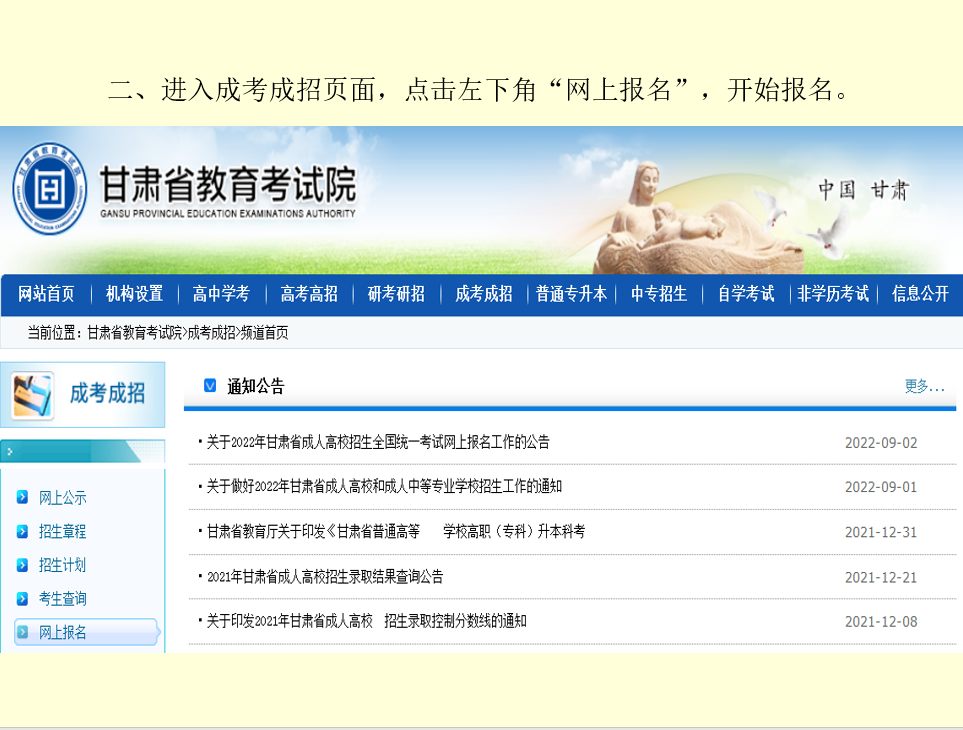Open the 2022 成人高校 网上报名工作 announcement
Image resolution: width=963 pixels, height=730 pixels.
pyautogui.click(x=378, y=442)
